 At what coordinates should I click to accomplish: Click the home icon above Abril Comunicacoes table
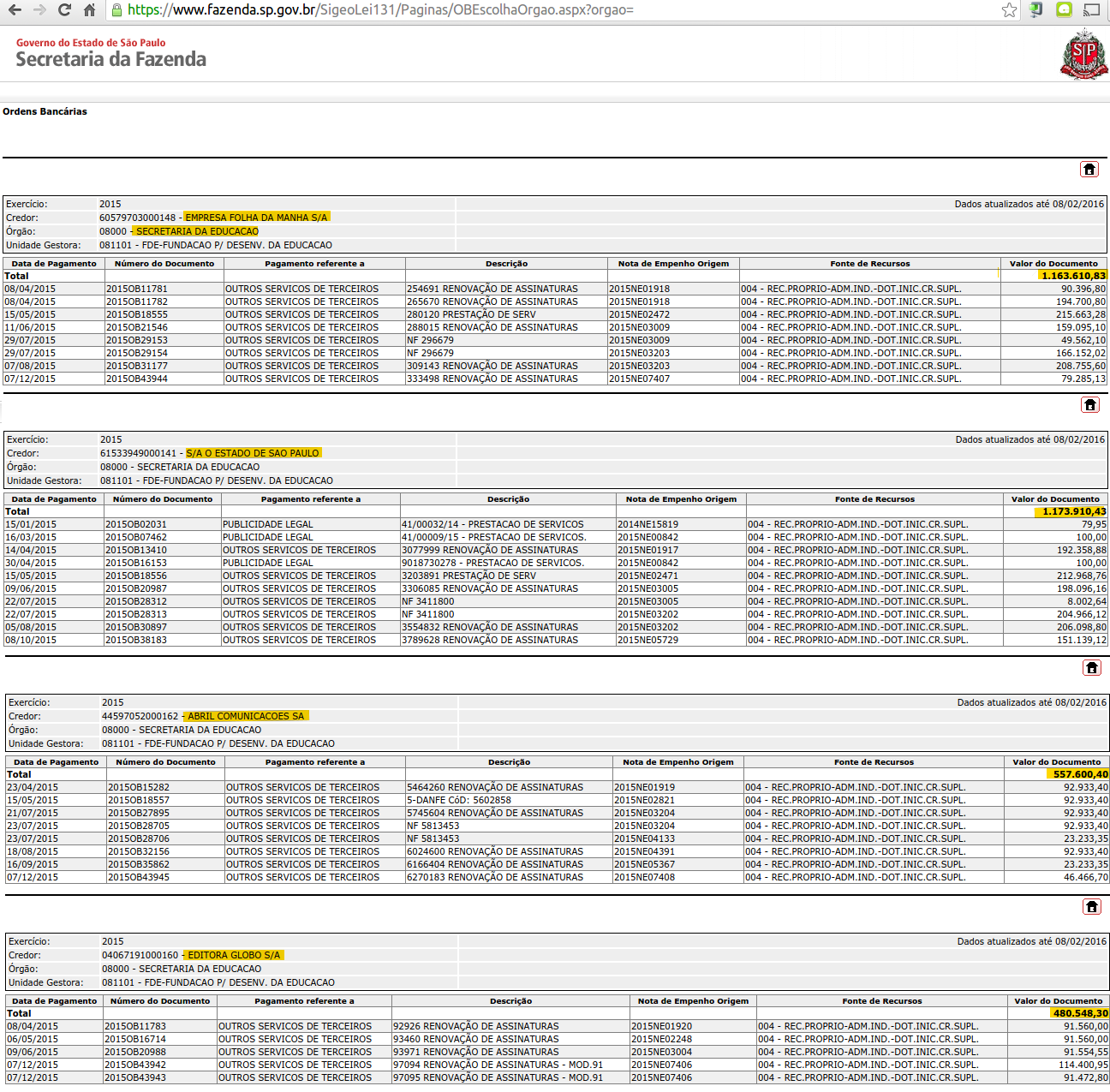point(1092,668)
